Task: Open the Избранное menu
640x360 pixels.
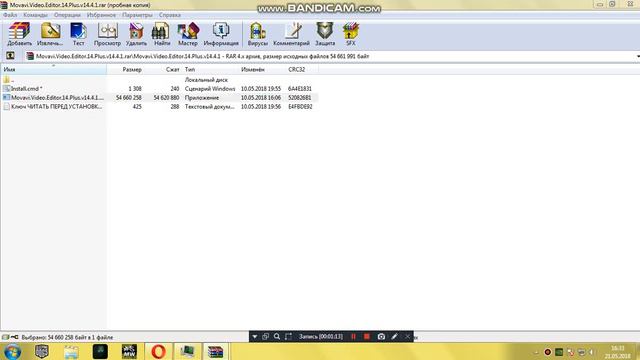Action: [x=101, y=15]
